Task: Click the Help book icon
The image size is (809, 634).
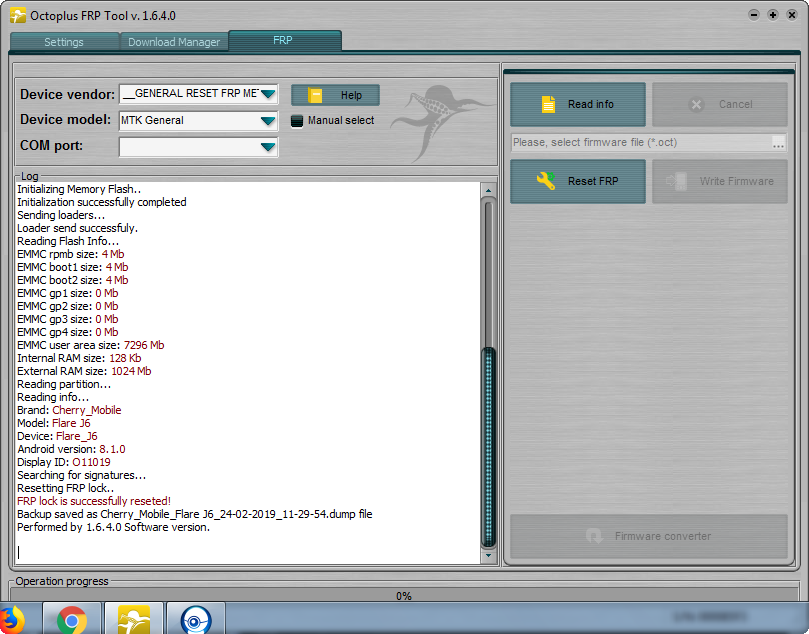Action: coord(315,95)
